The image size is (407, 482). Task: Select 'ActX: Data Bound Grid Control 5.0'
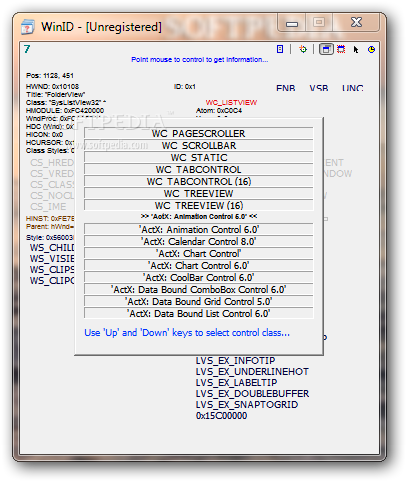199,301
